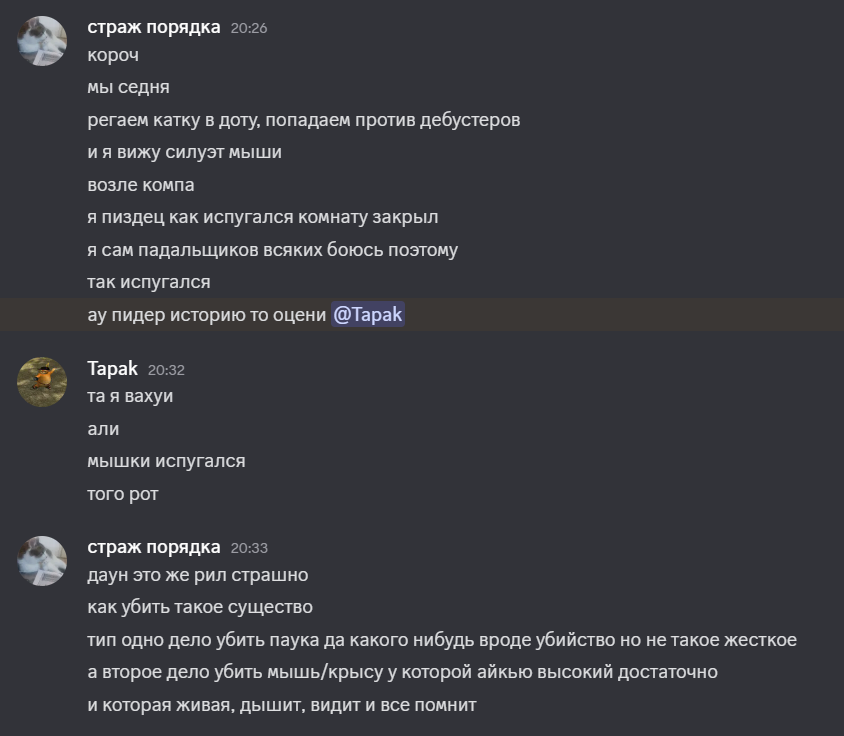The height and width of the screenshot is (736, 844).
Task: Click Tapak's message "али"
Action: tap(103, 428)
